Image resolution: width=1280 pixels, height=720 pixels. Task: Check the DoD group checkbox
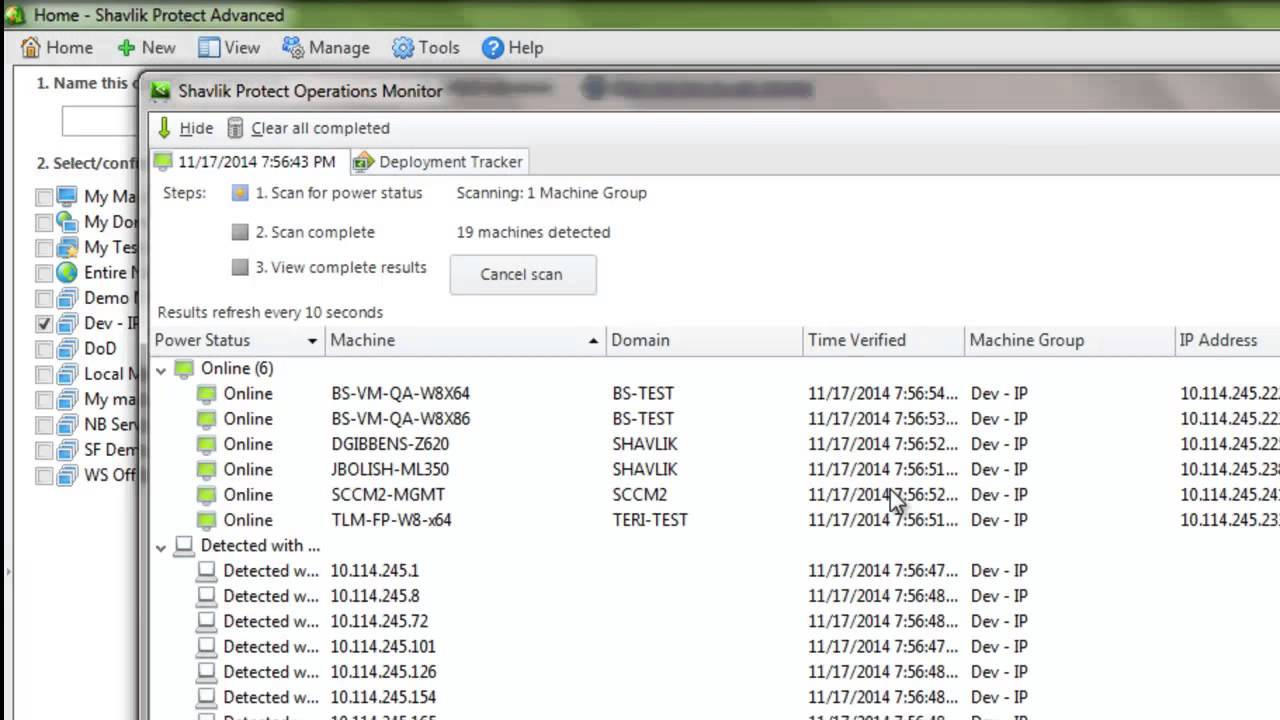click(x=43, y=349)
